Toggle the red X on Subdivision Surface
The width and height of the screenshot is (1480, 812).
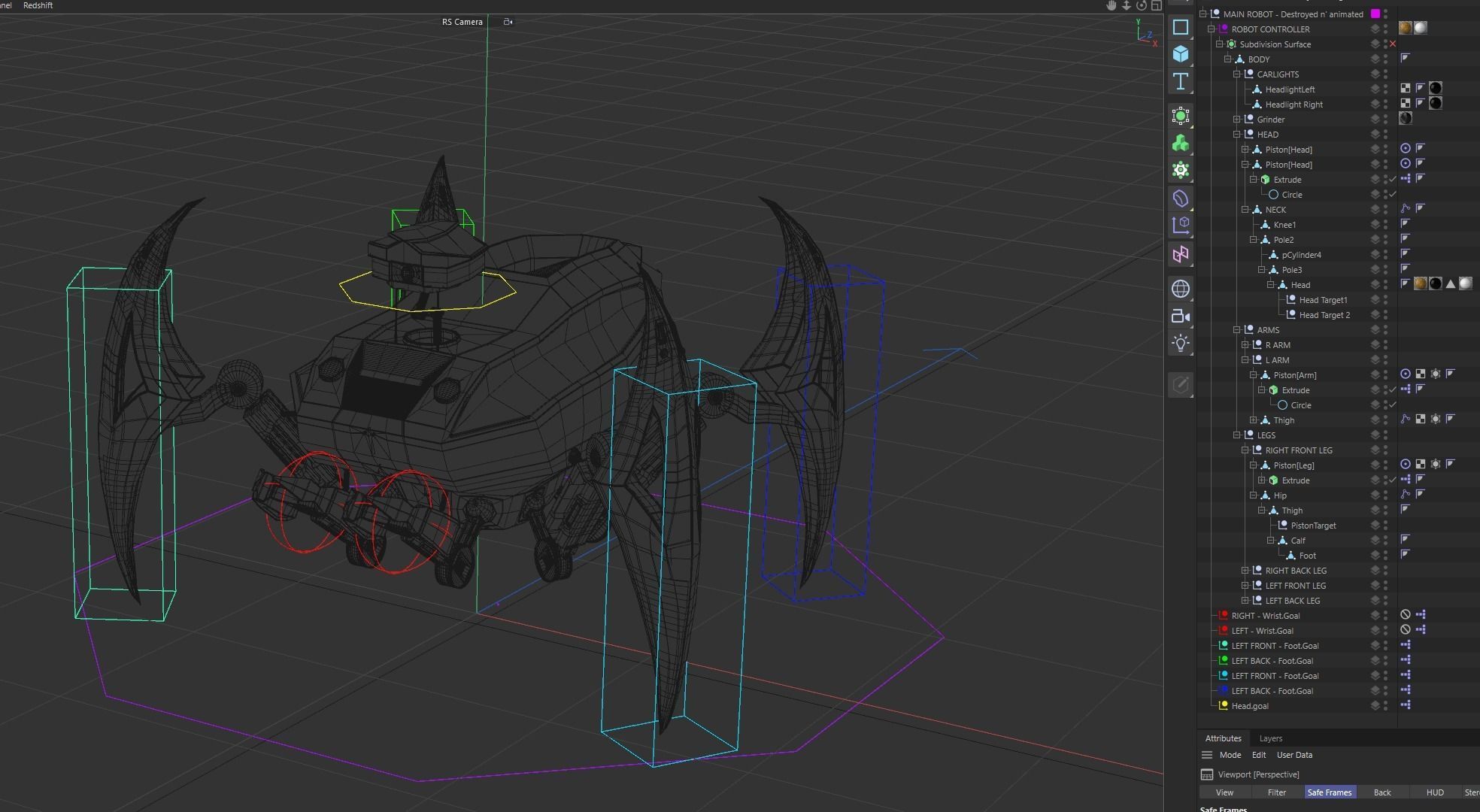click(1392, 44)
